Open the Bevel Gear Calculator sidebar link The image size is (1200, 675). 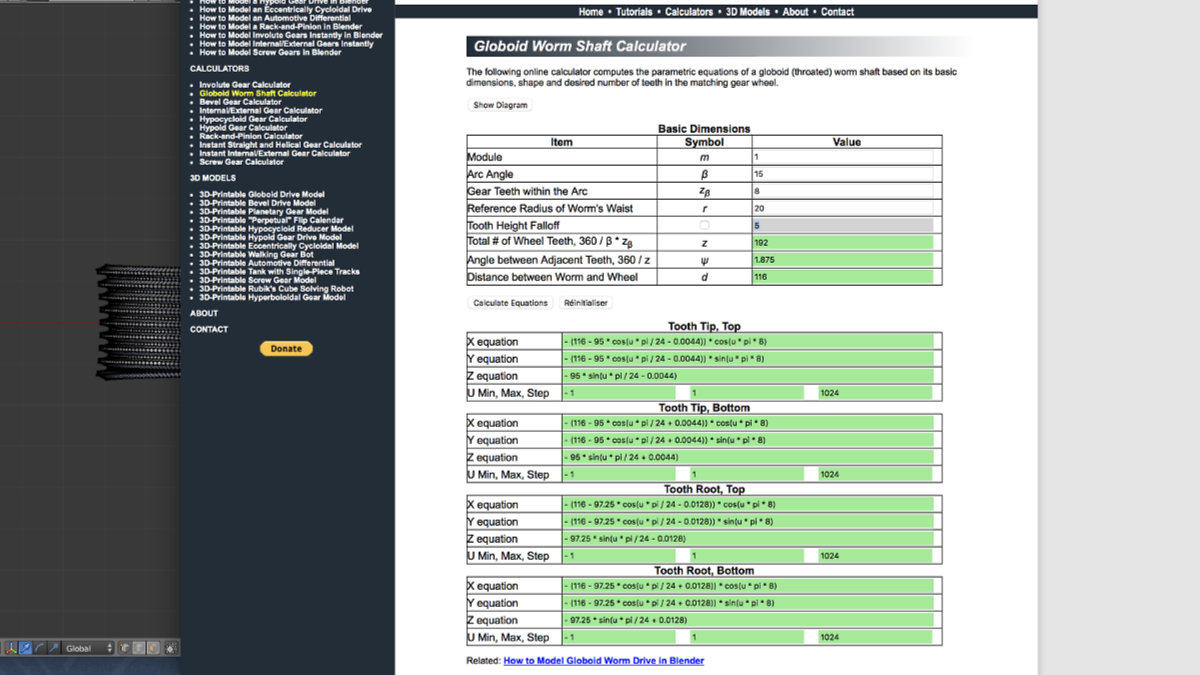tap(240, 102)
